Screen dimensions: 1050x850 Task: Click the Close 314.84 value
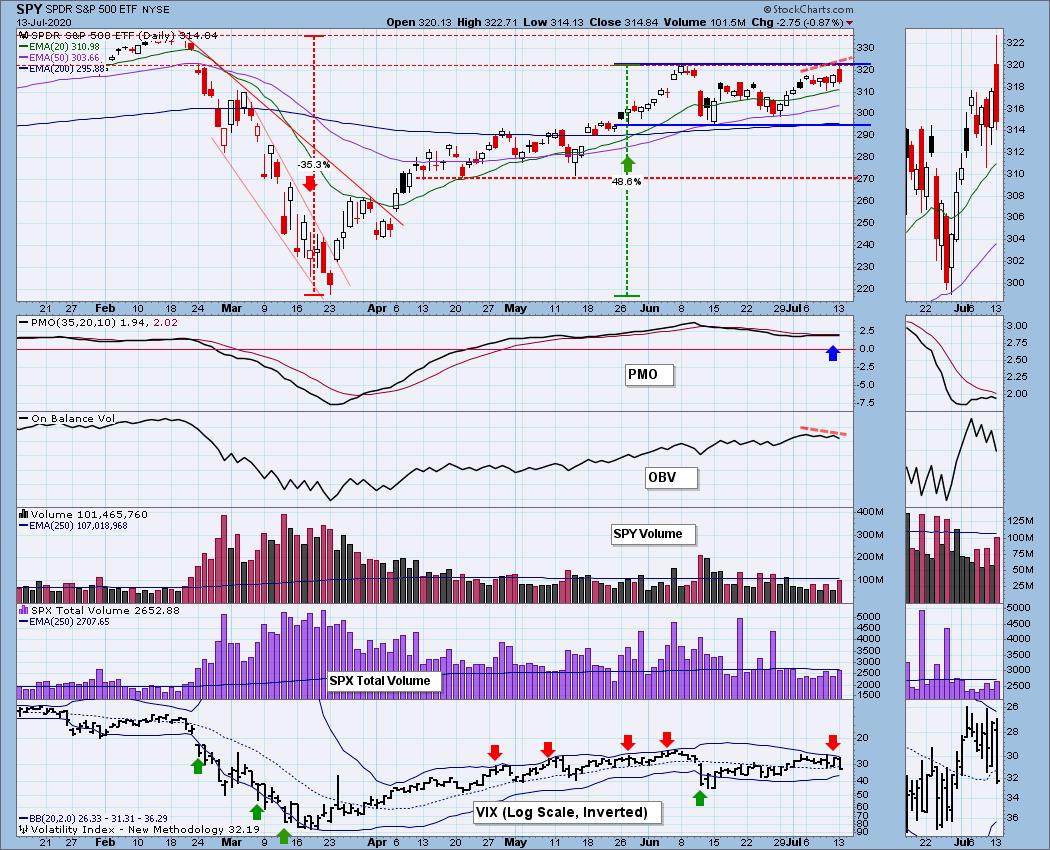(623, 22)
